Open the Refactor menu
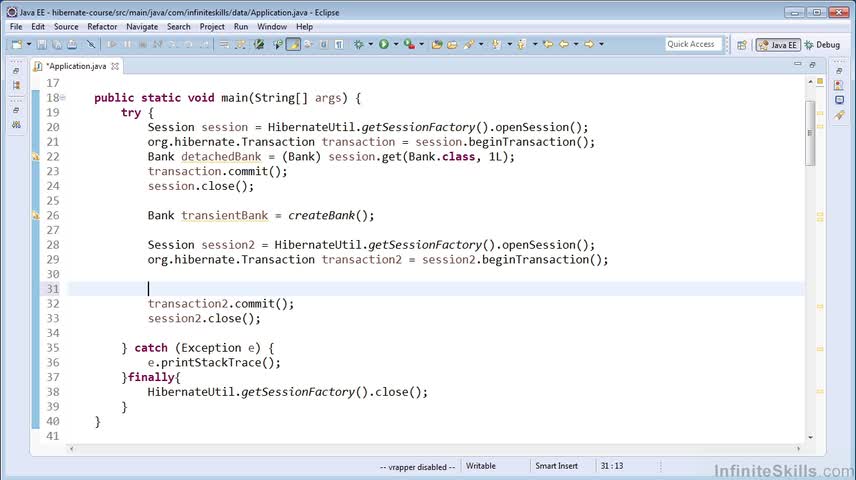This screenshot has height=480, width=856. coord(102,26)
